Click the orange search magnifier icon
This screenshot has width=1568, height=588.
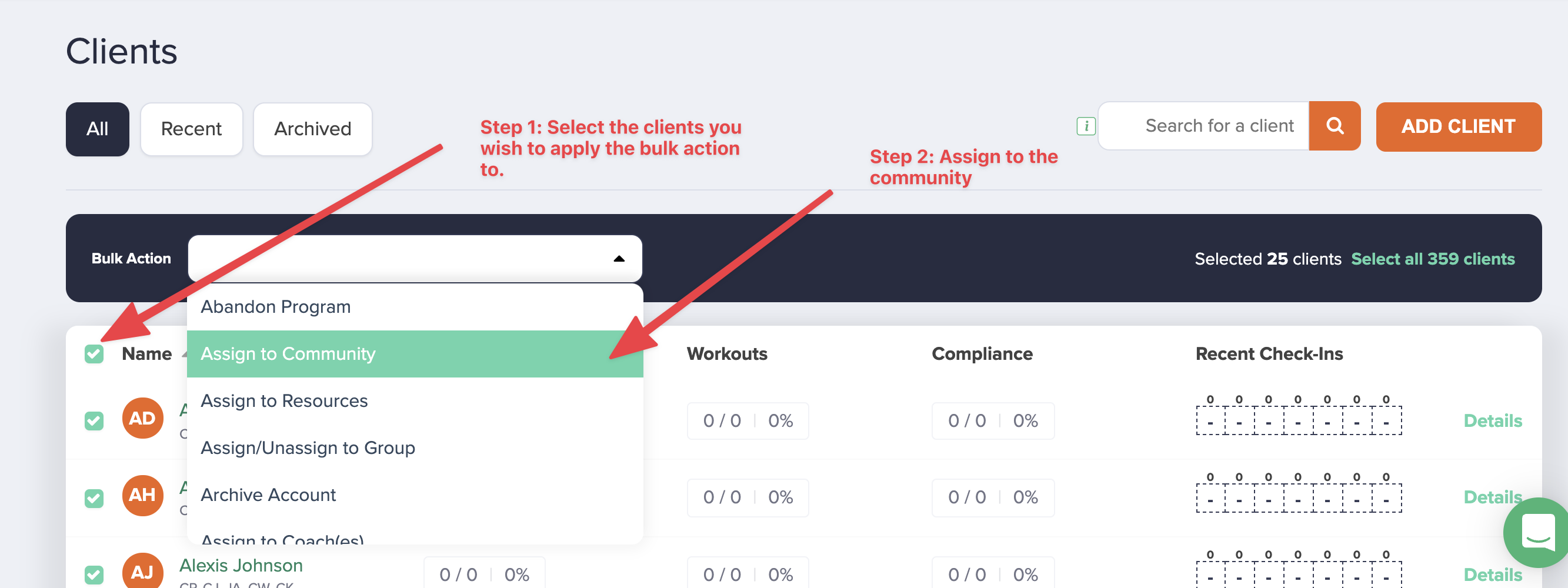[x=1335, y=126]
